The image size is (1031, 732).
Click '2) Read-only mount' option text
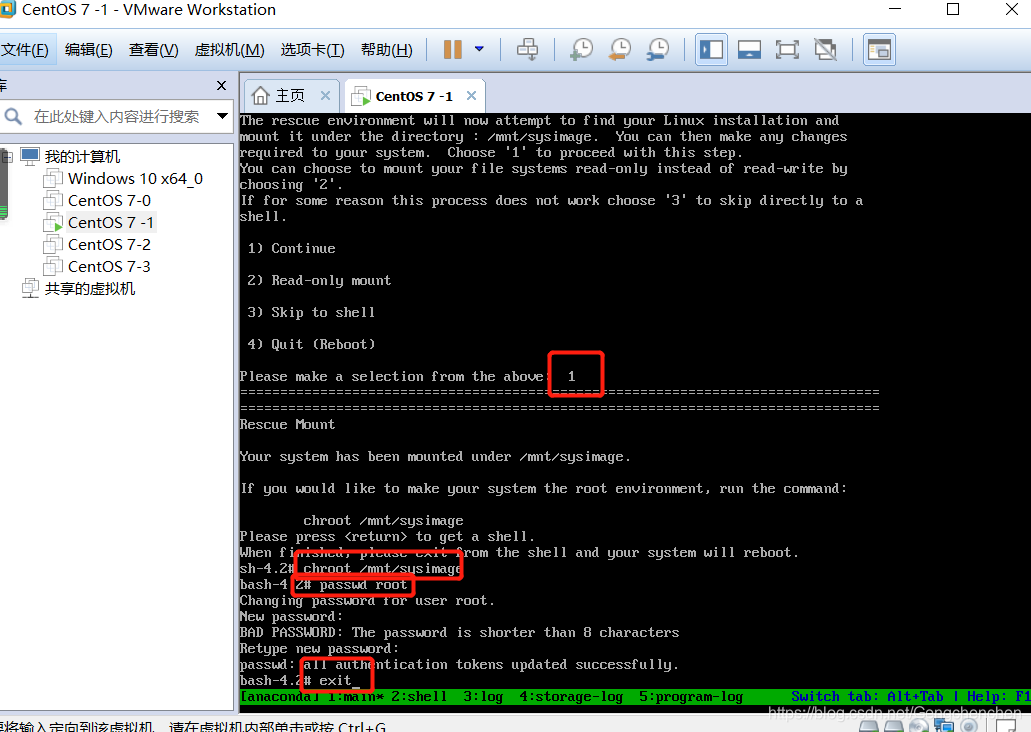pos(319,281)
